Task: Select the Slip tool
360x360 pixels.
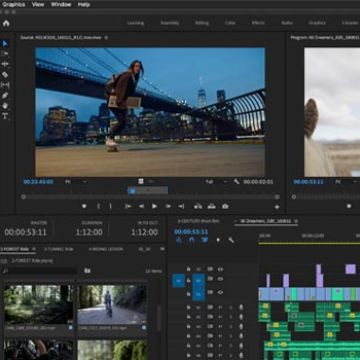Action: click(5, 85)
